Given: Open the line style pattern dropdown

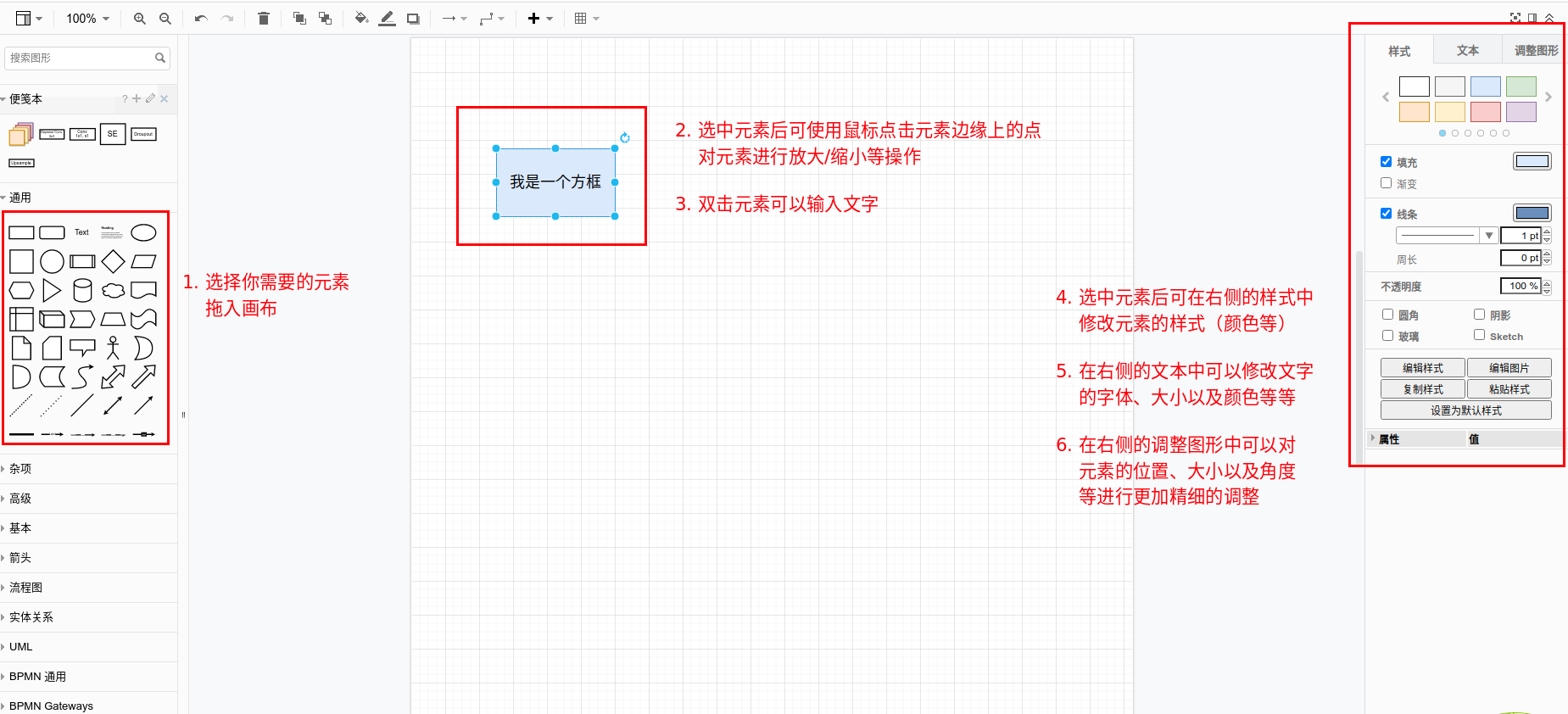Looking at the screenshot, I should [x=1446, y=235].
